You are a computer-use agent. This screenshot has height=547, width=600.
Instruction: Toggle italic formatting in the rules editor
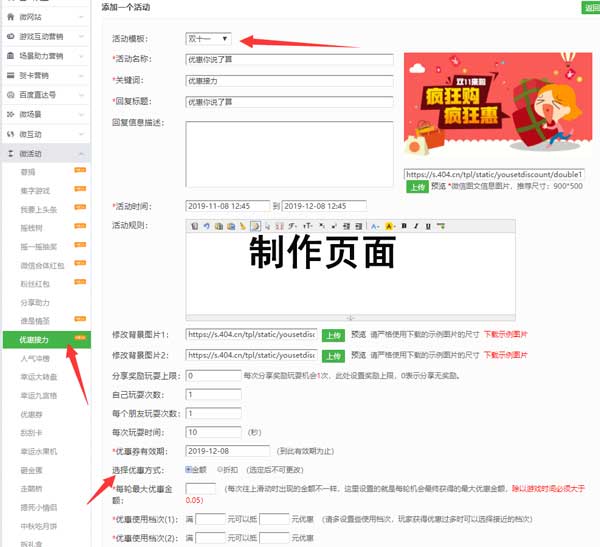416,226
